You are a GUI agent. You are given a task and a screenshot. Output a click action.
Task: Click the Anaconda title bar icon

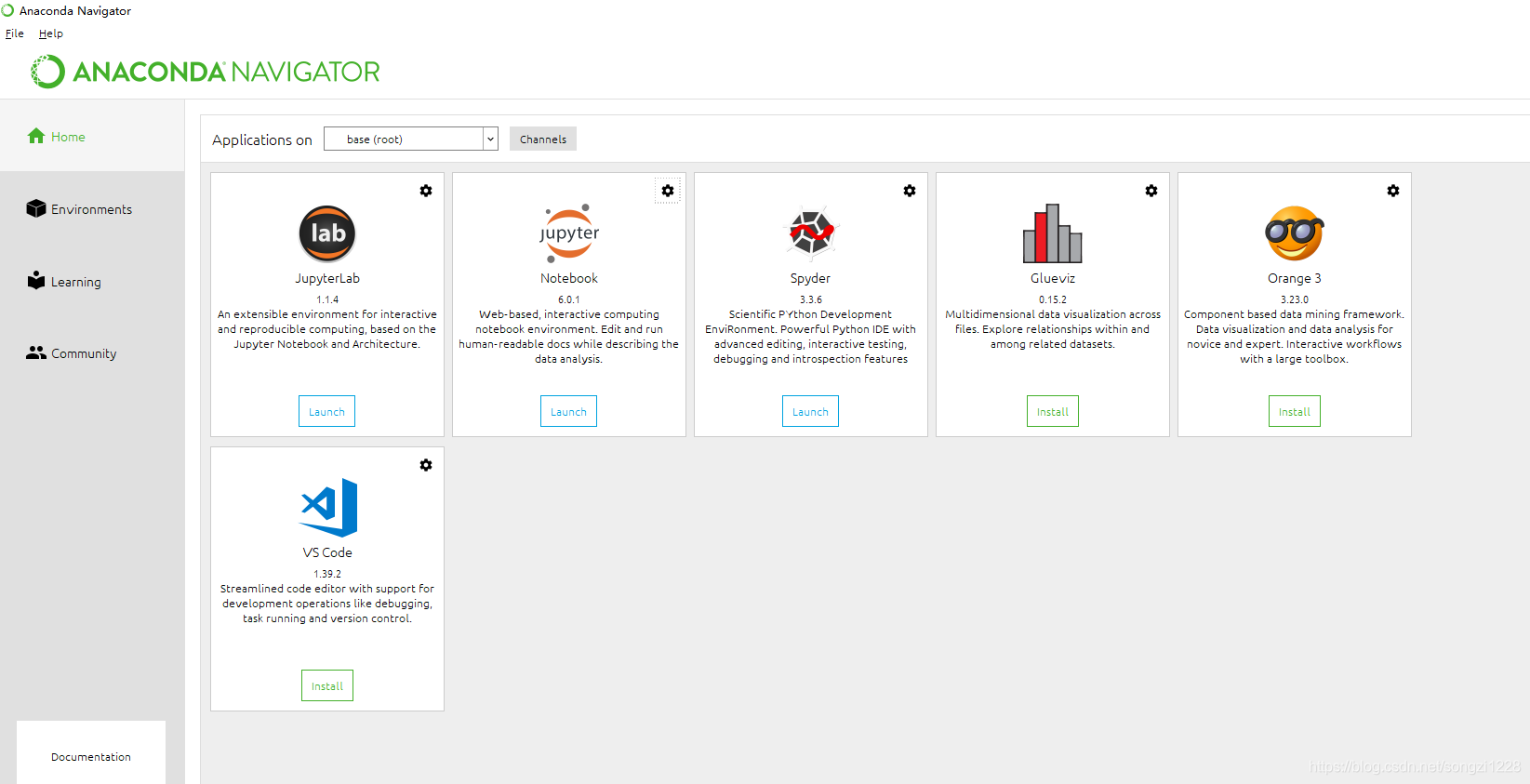pyautogui.click(x=7, y=10)
